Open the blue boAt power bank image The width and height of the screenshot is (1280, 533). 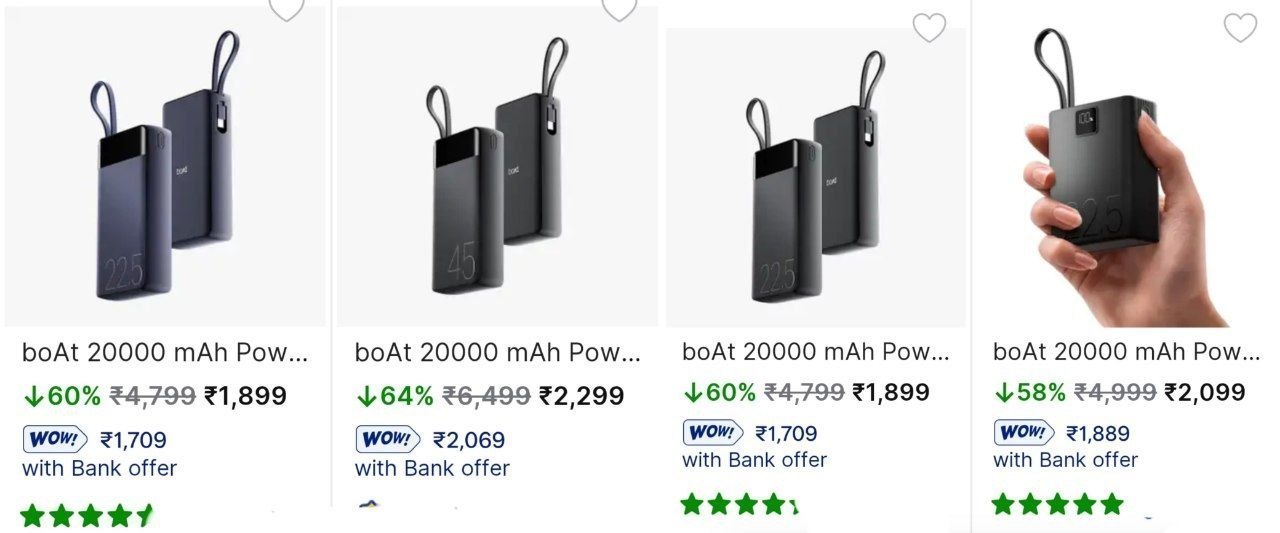click(x=165, y=167)
